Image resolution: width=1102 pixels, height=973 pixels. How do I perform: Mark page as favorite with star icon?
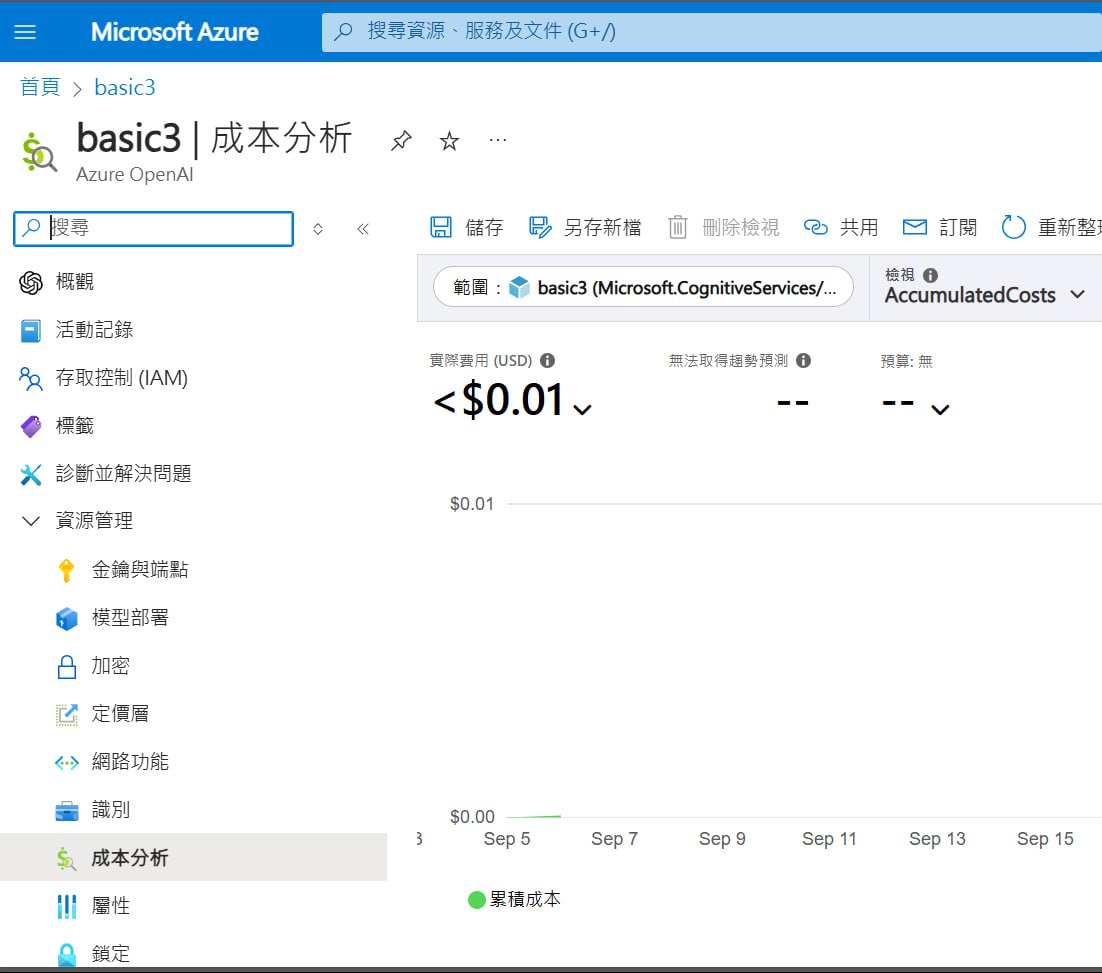click(449, 141)
